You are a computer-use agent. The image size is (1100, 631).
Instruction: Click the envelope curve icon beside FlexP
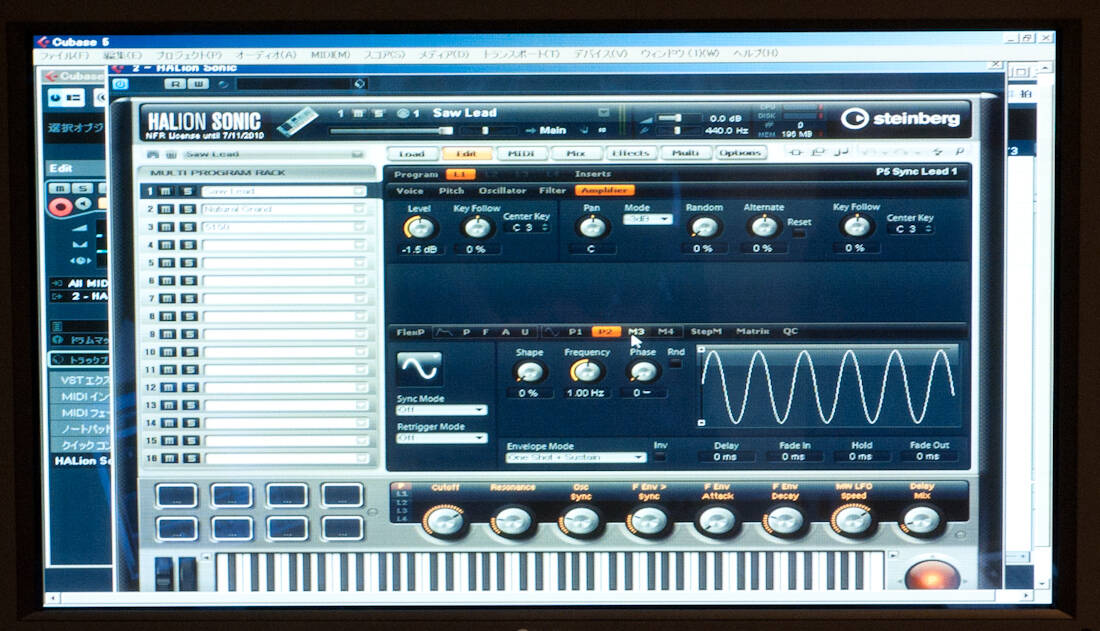pos(443,331)
